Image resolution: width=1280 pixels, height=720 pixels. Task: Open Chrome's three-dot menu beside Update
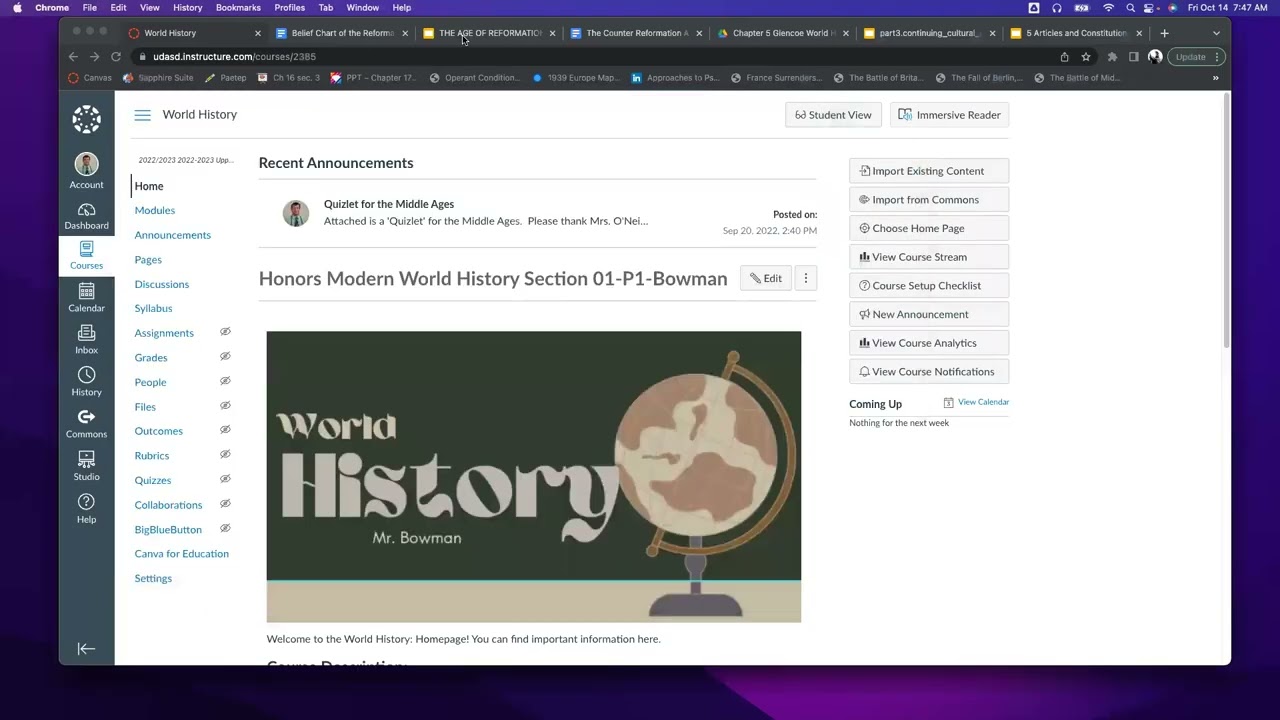coord(1217,57)
